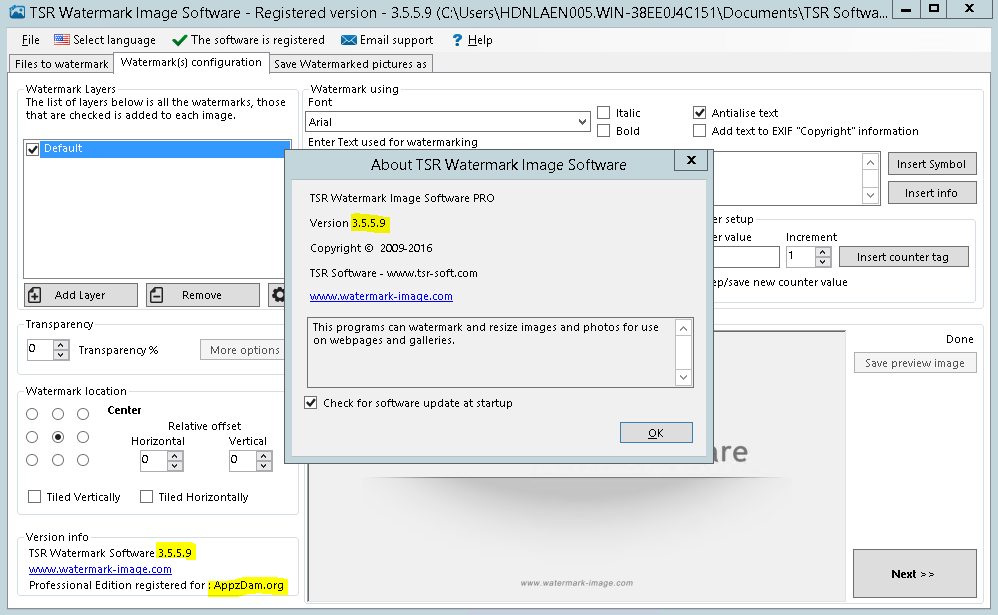Close the About dialog with X
The image size is (998, 615).
pyautogui.click(x=691, y=160)
